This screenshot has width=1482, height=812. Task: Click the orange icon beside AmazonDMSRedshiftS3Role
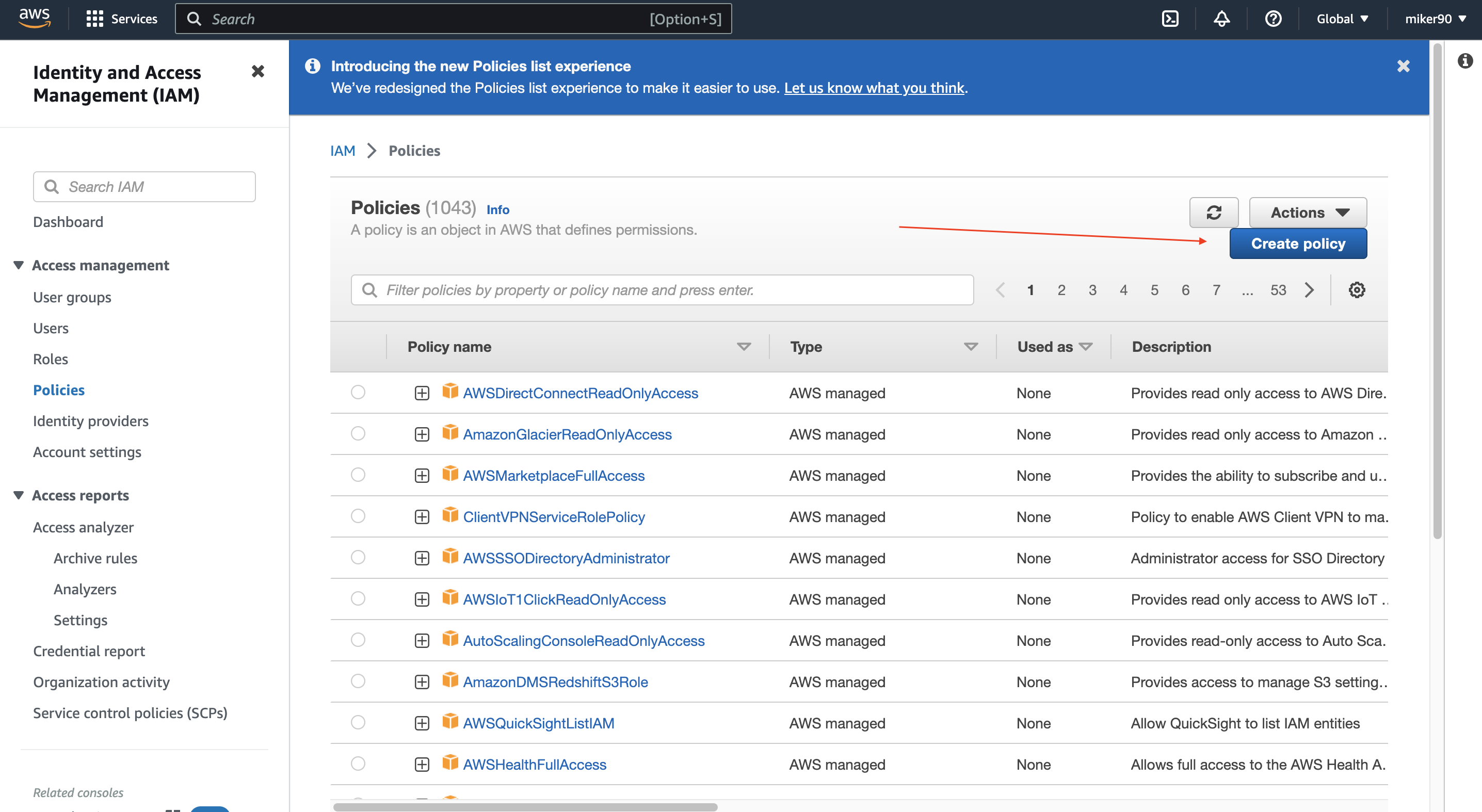click(450, 680)
